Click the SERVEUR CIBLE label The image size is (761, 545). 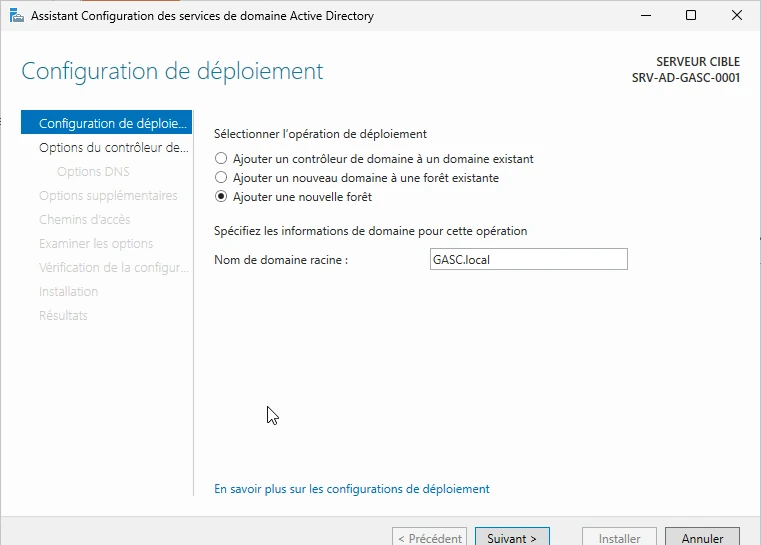(698, 62)
